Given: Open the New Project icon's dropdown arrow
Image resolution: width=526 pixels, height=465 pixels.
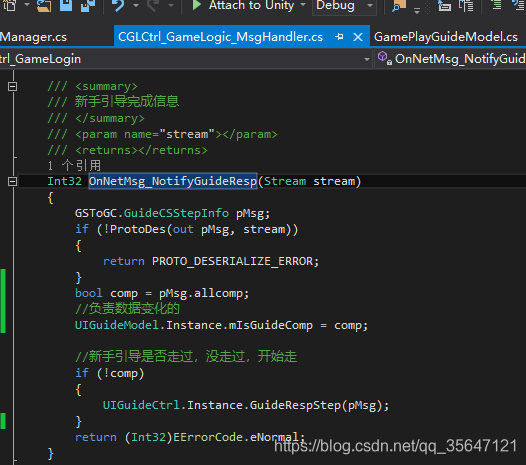Looking at the screenshot, I should tap(27, 5).
